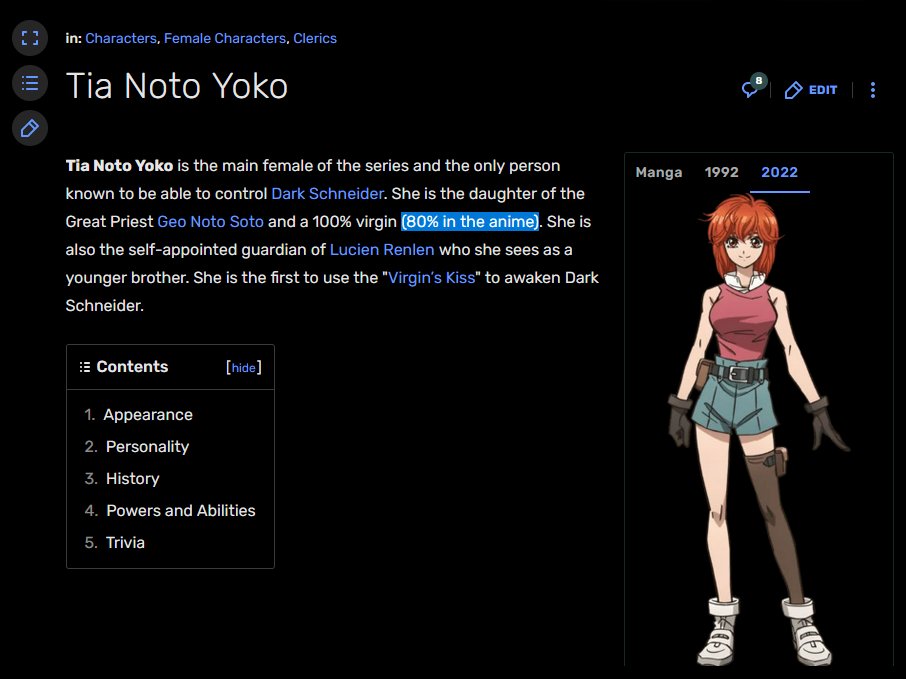Click the fullscreen expand icon in sidebar
The height and width of the screenshot is (679, 906).
click(30, 38)
